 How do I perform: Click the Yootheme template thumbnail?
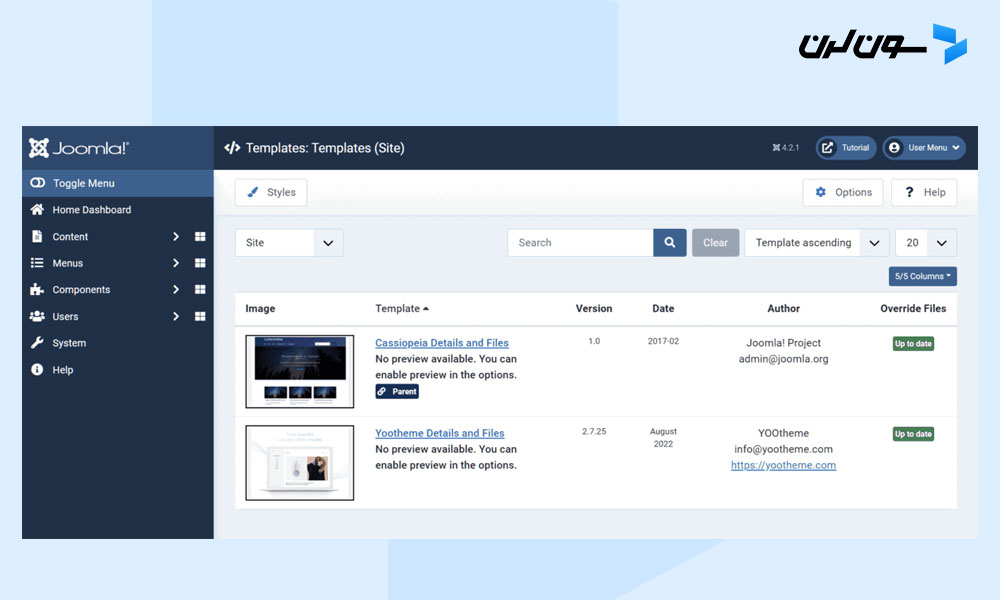coord(300,463)
